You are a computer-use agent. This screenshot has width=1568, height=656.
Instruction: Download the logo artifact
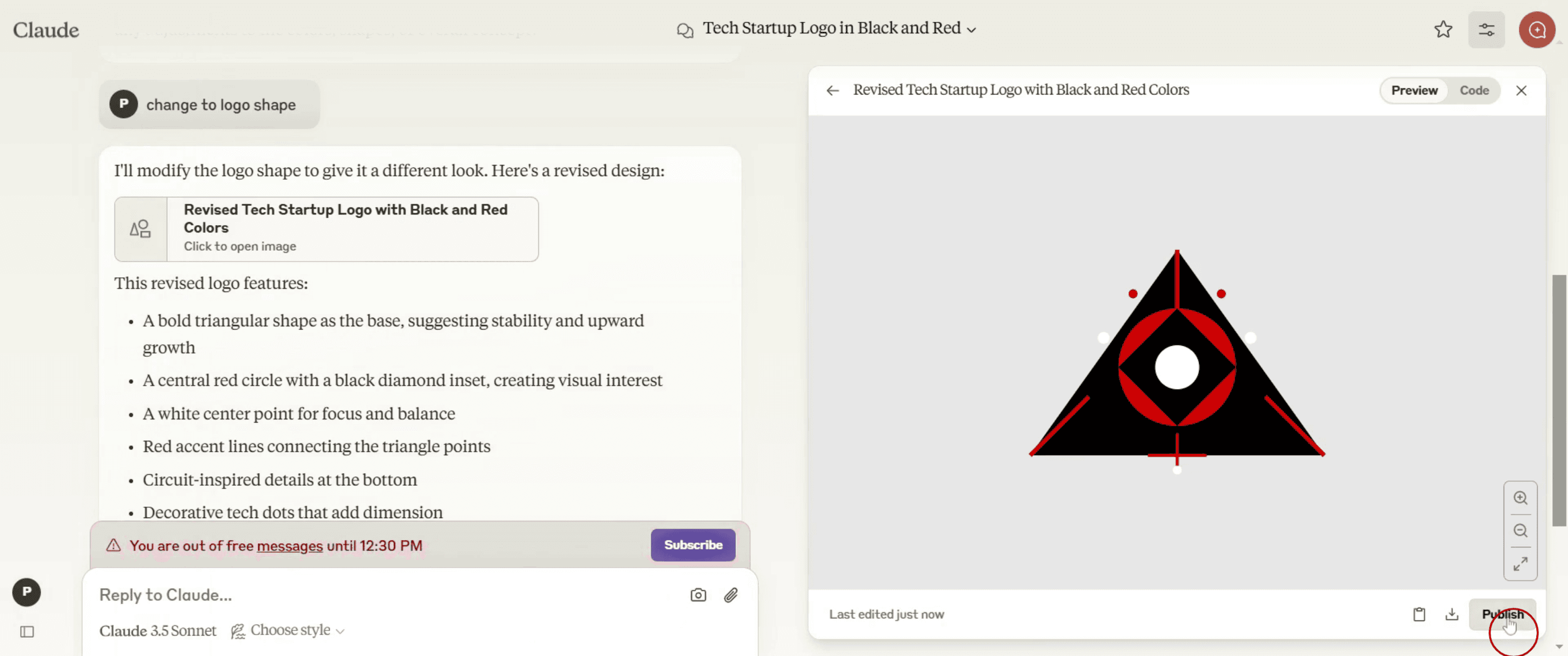point(1452,614)
